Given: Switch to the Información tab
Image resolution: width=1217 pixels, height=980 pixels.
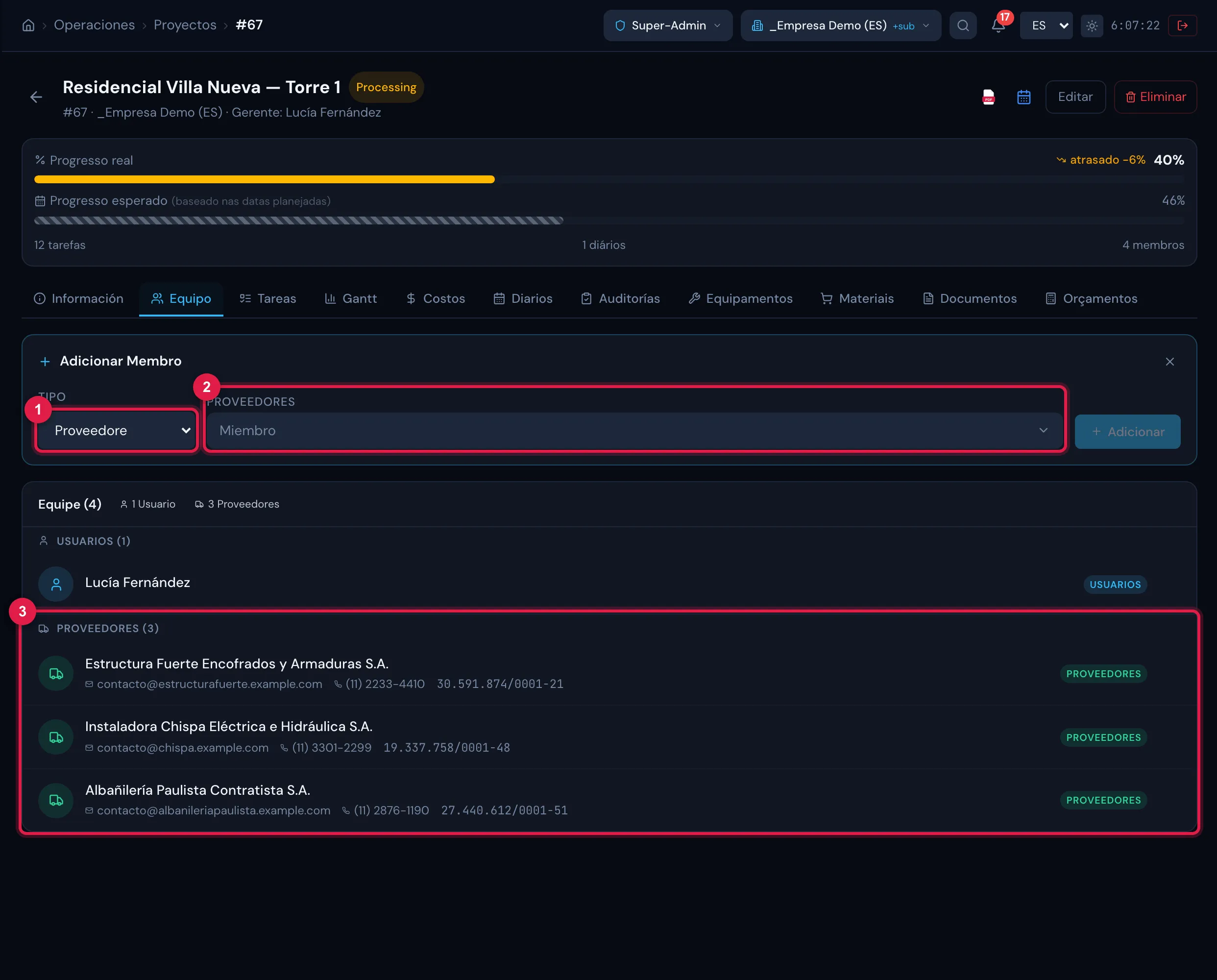Looking at the screenshot, I should (78, 298).
